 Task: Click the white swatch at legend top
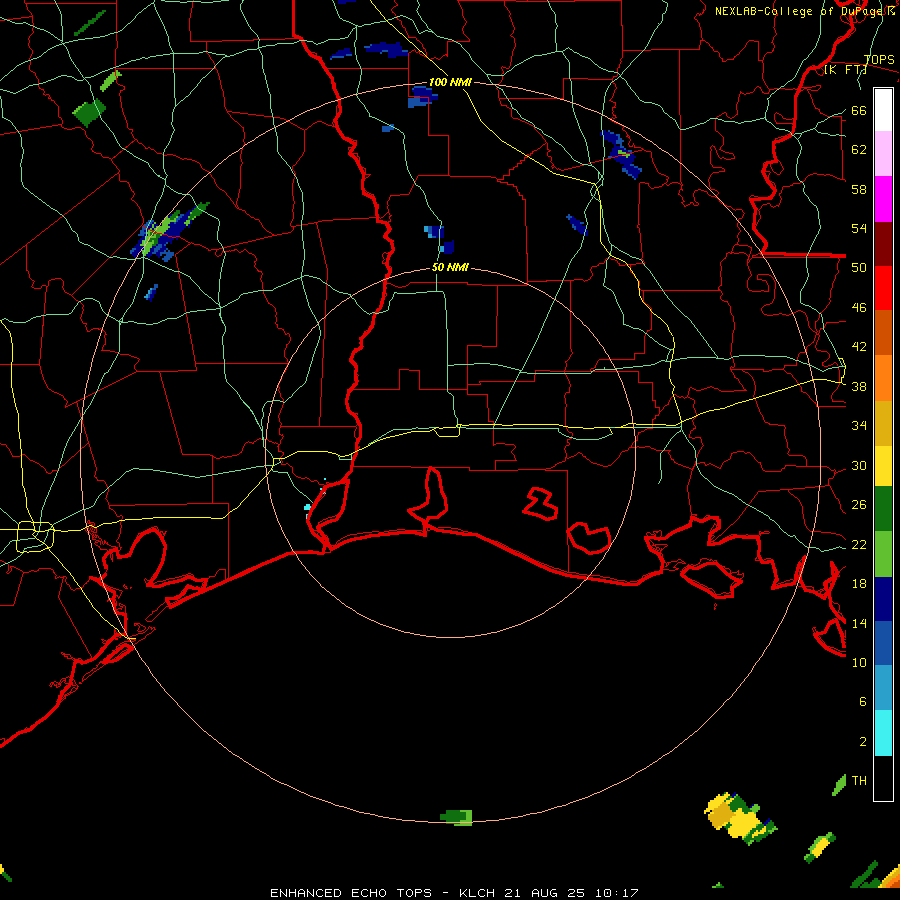(x=883, y=110)
